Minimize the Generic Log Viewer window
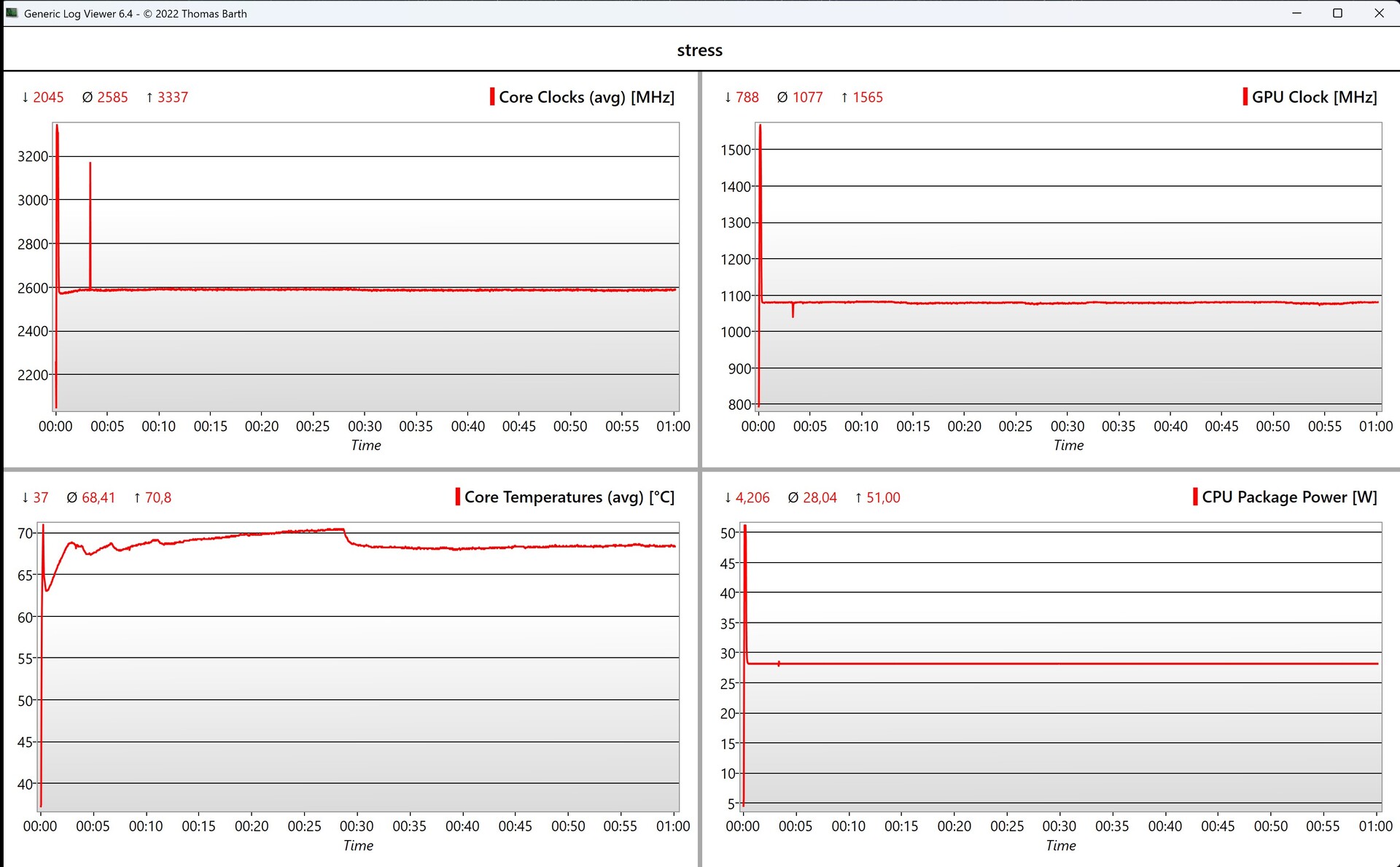 pyautogui.click(x=1296, y=13)
